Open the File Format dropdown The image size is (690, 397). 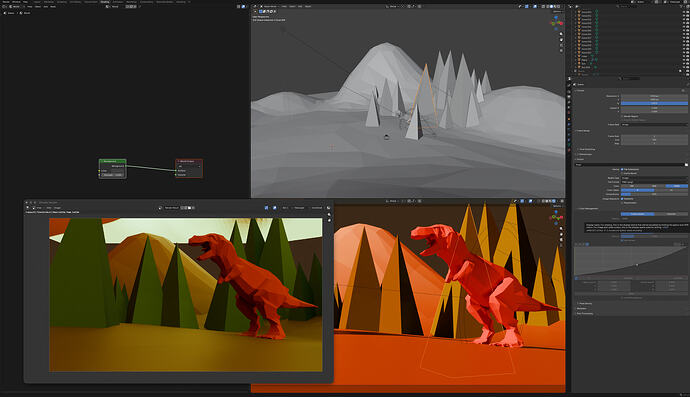click(x=654, y=182)
